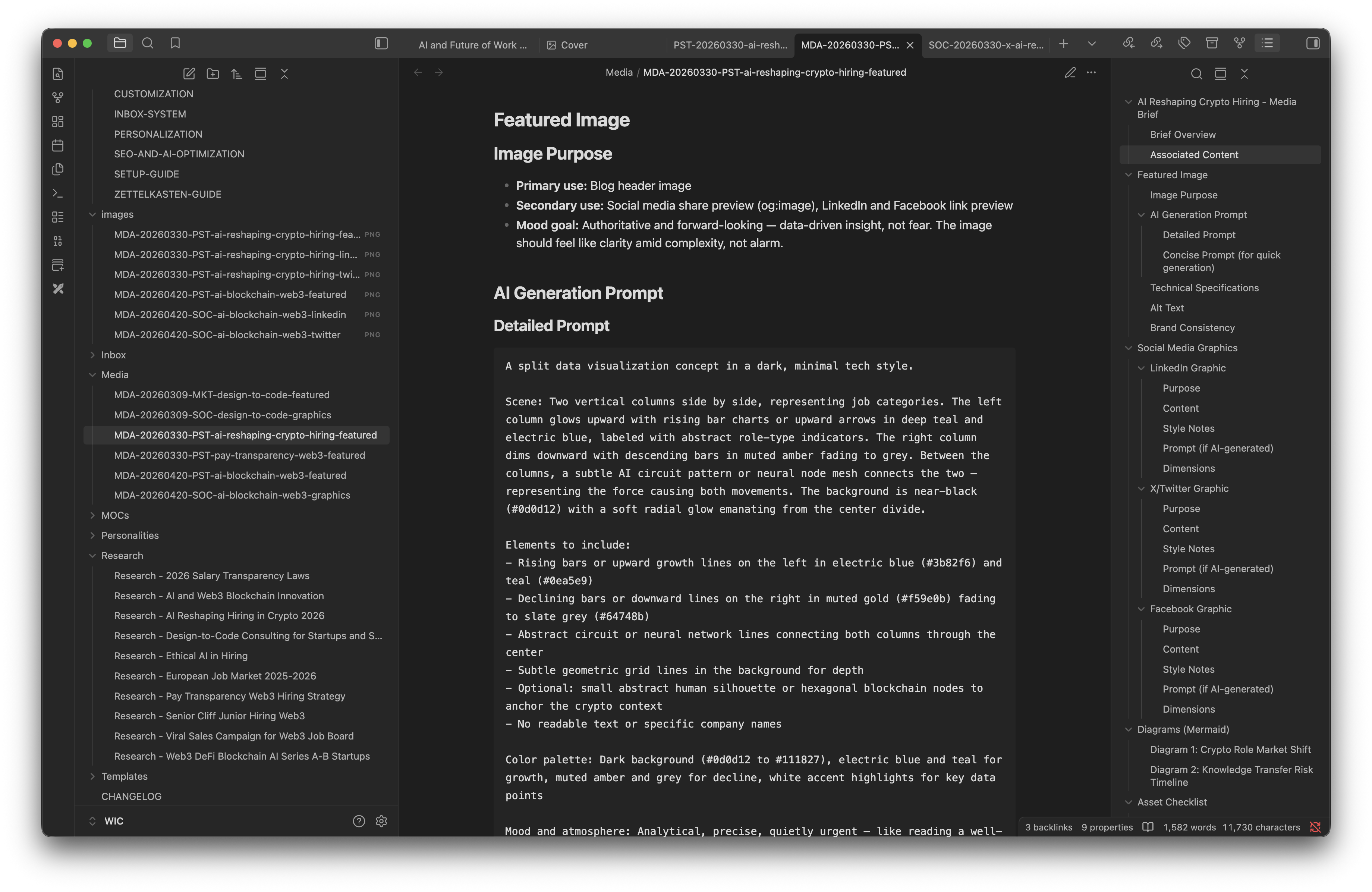Open Research - Ethical AI in Hiring note
This screenshot has width=1372, height=892.
[x=180, y=656]
